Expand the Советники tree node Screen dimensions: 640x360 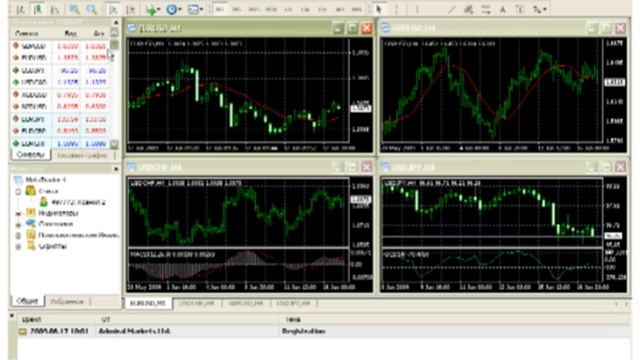(18, 224)
